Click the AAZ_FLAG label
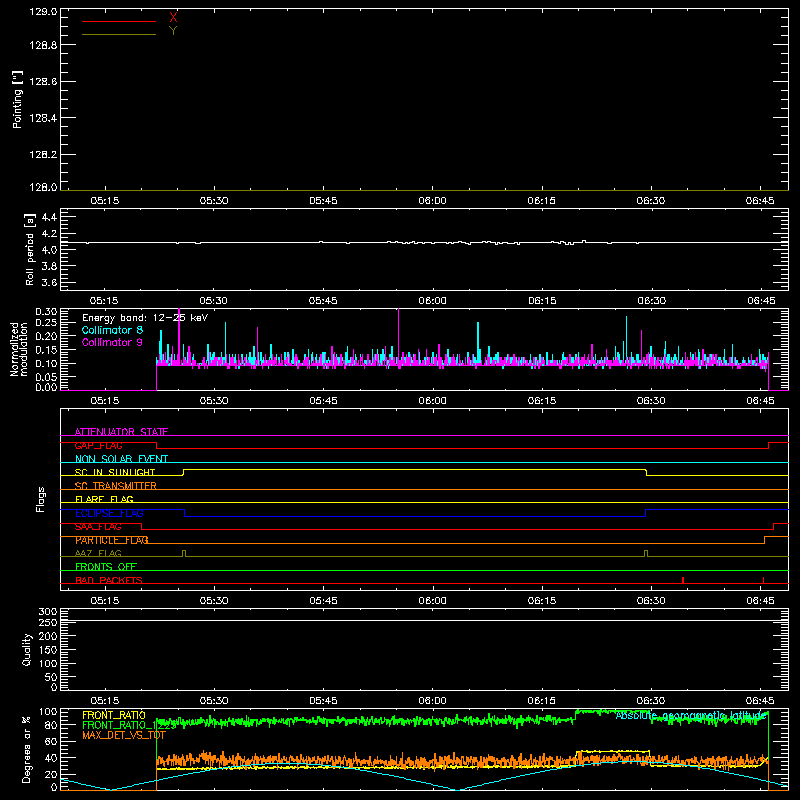This screenshot has width=800, height=800. click(x=98, y=553)
